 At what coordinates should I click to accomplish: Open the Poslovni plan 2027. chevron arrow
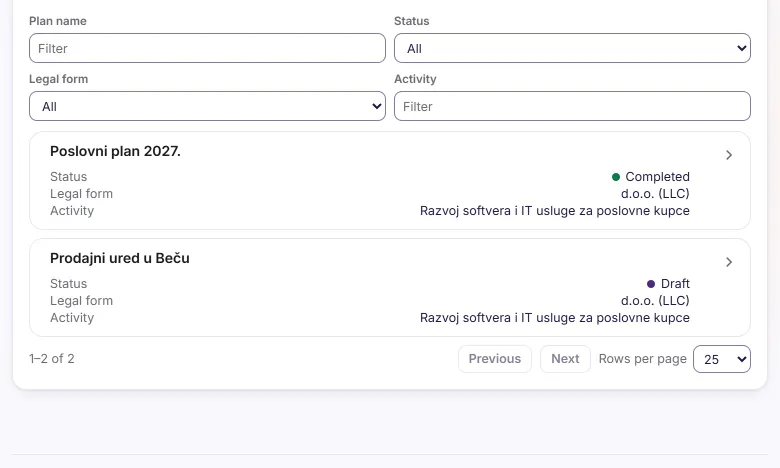(729, 155)
